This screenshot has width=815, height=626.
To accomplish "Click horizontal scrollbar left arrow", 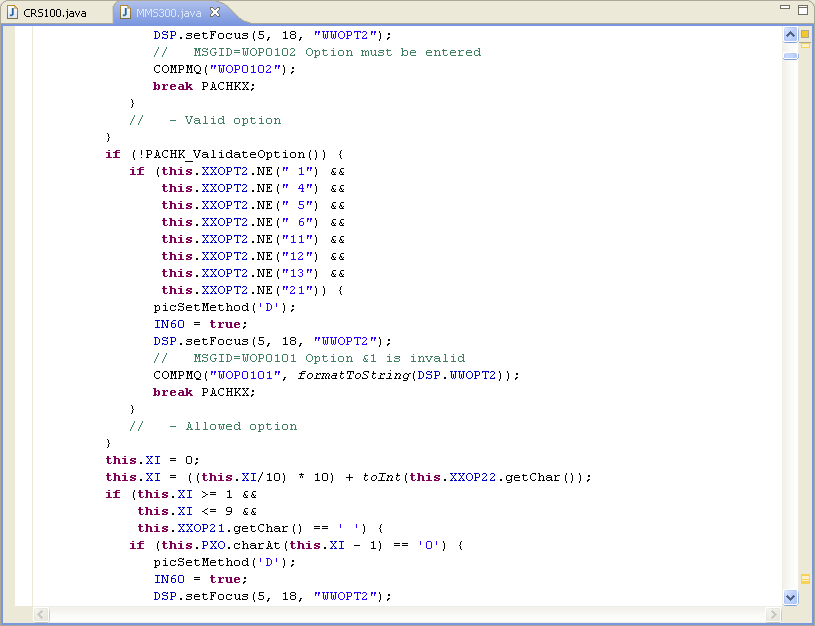I will click(41, 613).
